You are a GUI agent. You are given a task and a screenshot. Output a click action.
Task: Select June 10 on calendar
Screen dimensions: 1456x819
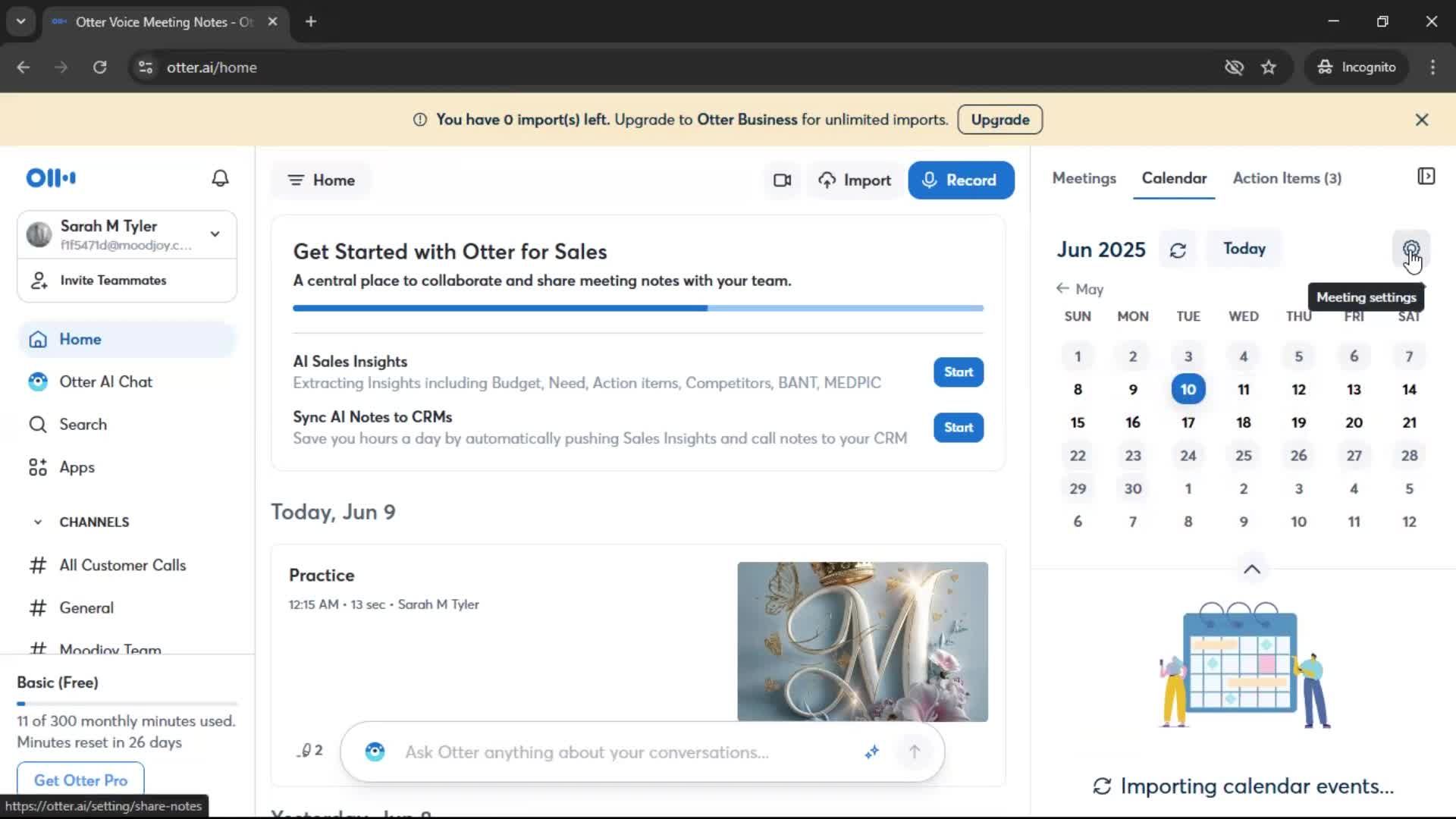[1188, 390]
